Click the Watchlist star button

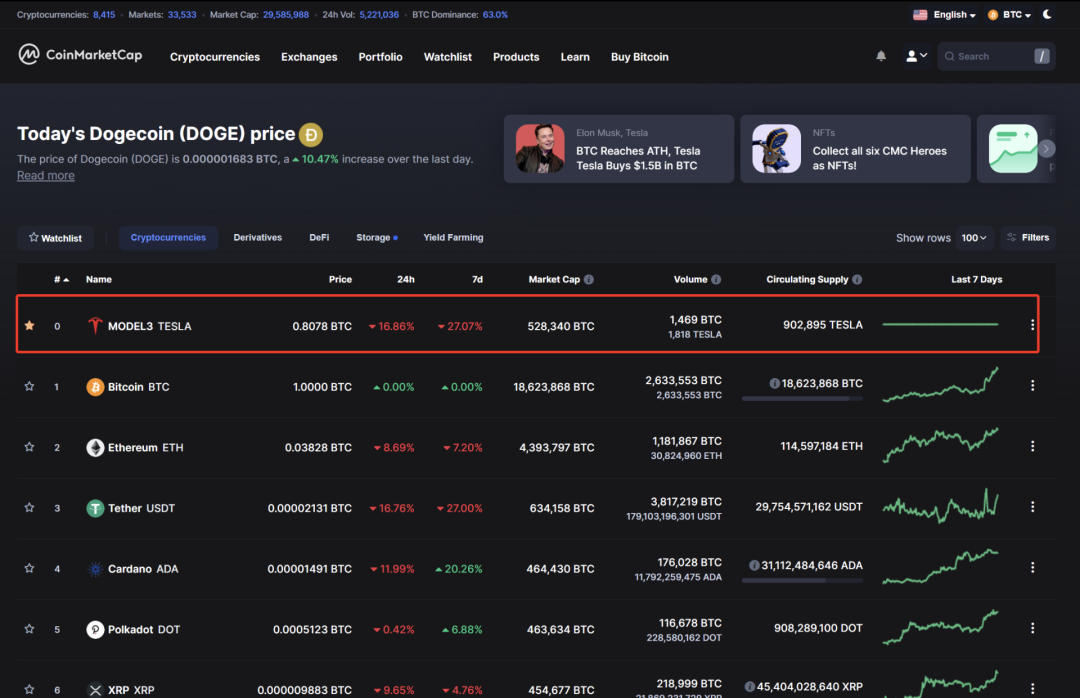[55, 238]
